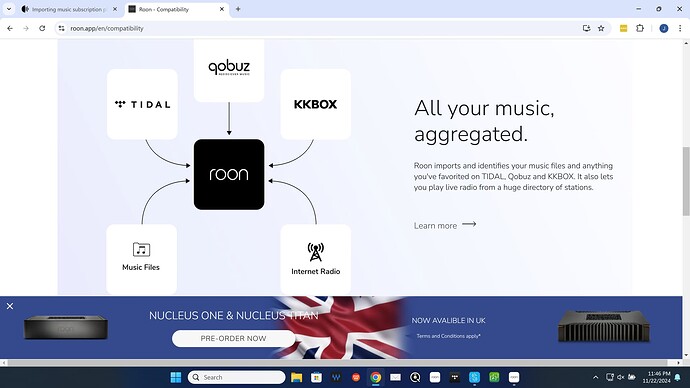Click the TIDAL service tile
Screen dimensions: 690x388
142,104
